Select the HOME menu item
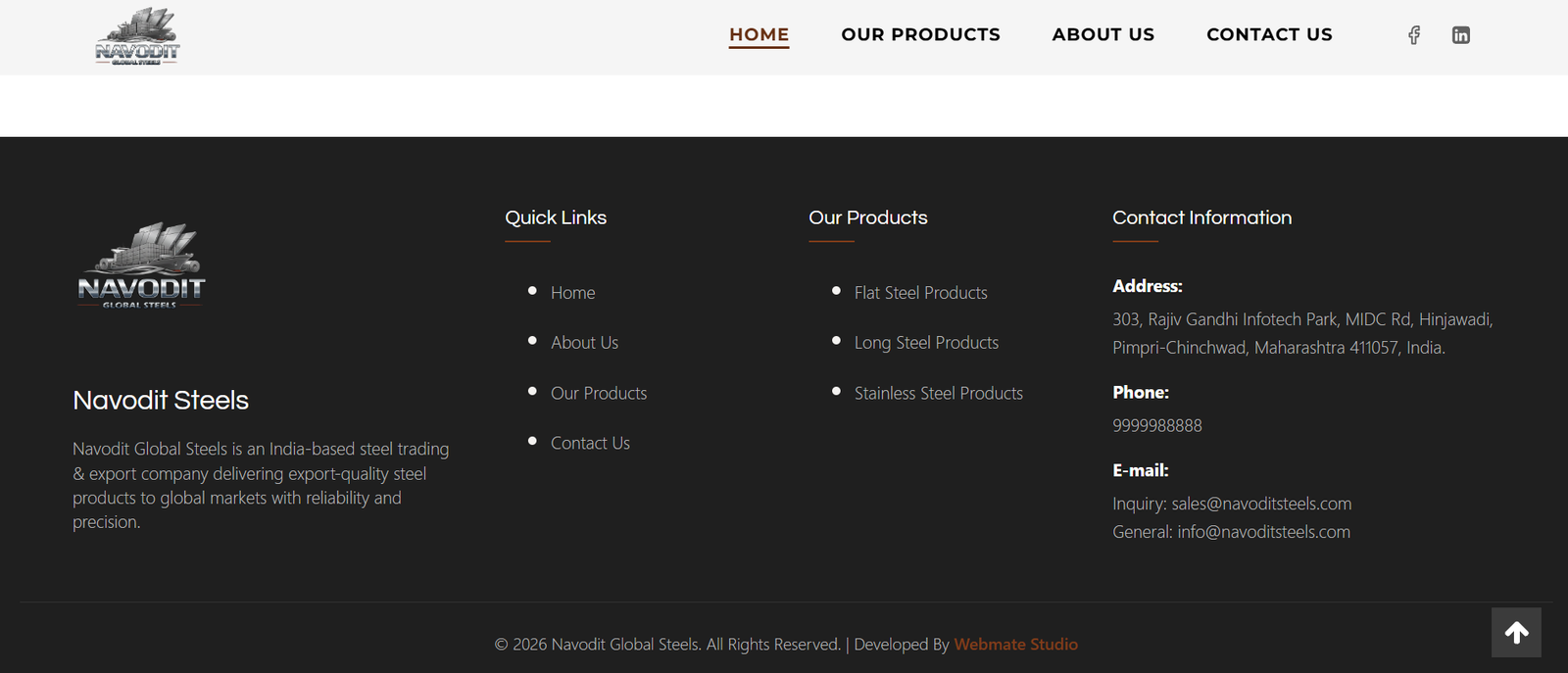The image size is (1568, 673). [x=759, y=34]
